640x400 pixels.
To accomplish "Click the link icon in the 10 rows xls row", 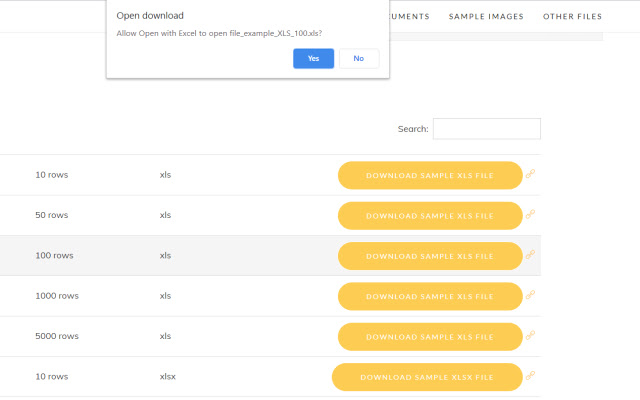I will point(531,175).
